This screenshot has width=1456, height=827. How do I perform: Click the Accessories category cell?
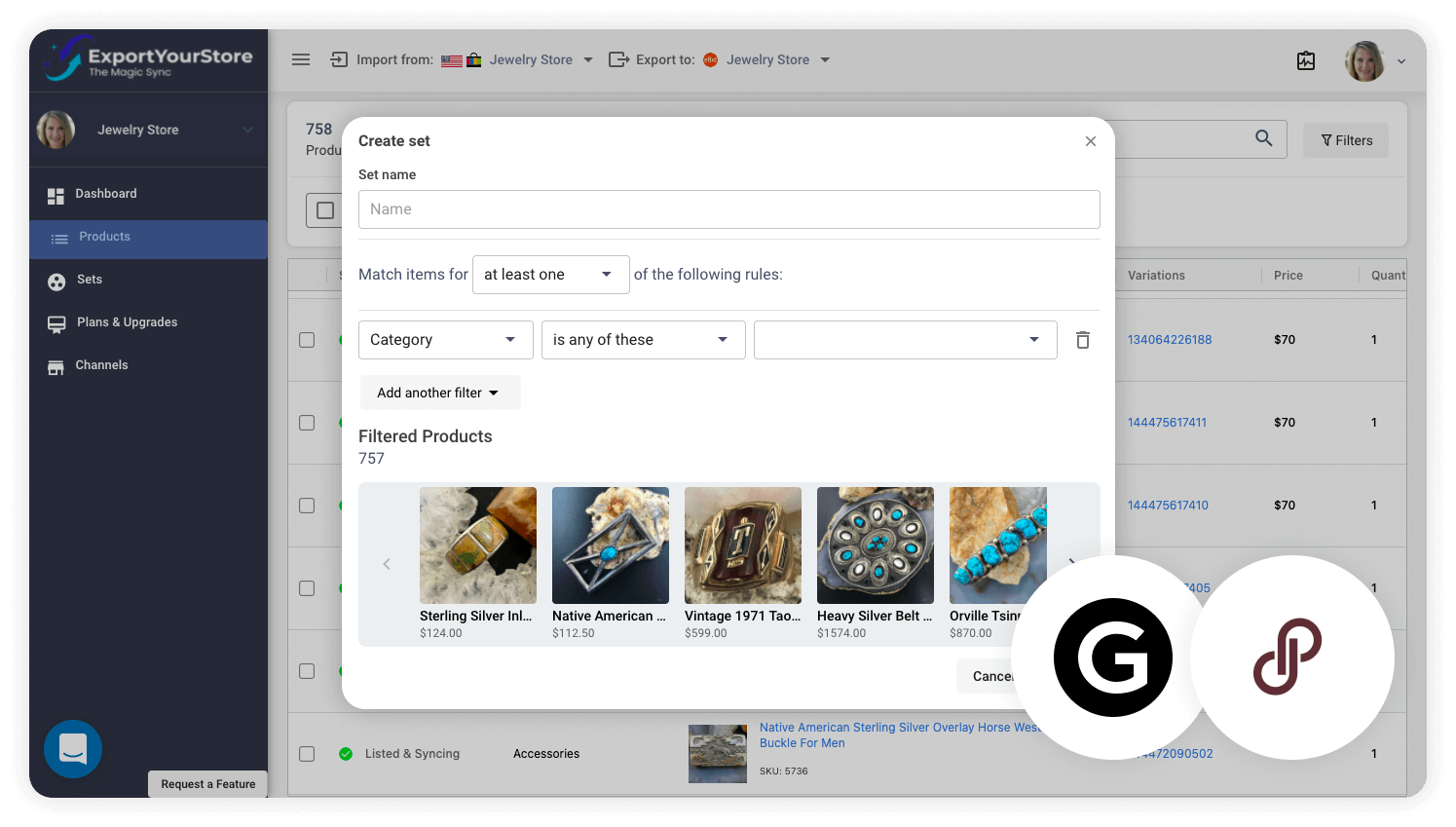(x=546, y=754)
